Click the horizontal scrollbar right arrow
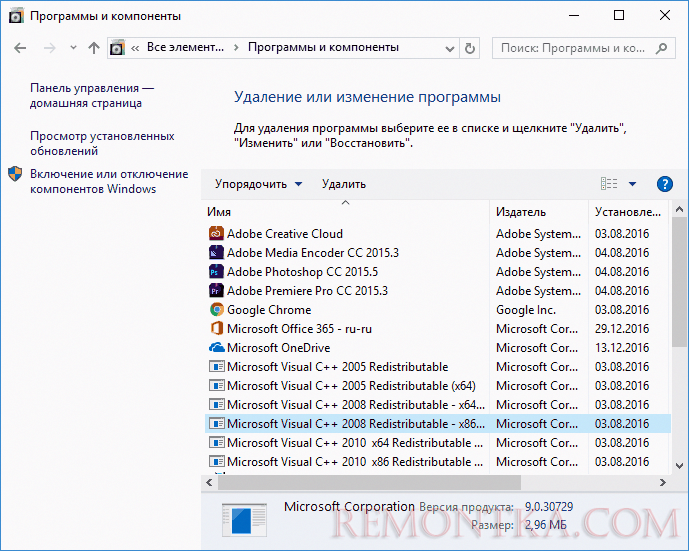This screenshot has height=551, width=689. pyautogui.click(x=663, y=482)
